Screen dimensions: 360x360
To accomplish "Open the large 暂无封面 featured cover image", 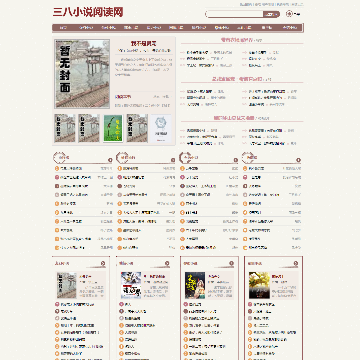I will click(82, 74).
